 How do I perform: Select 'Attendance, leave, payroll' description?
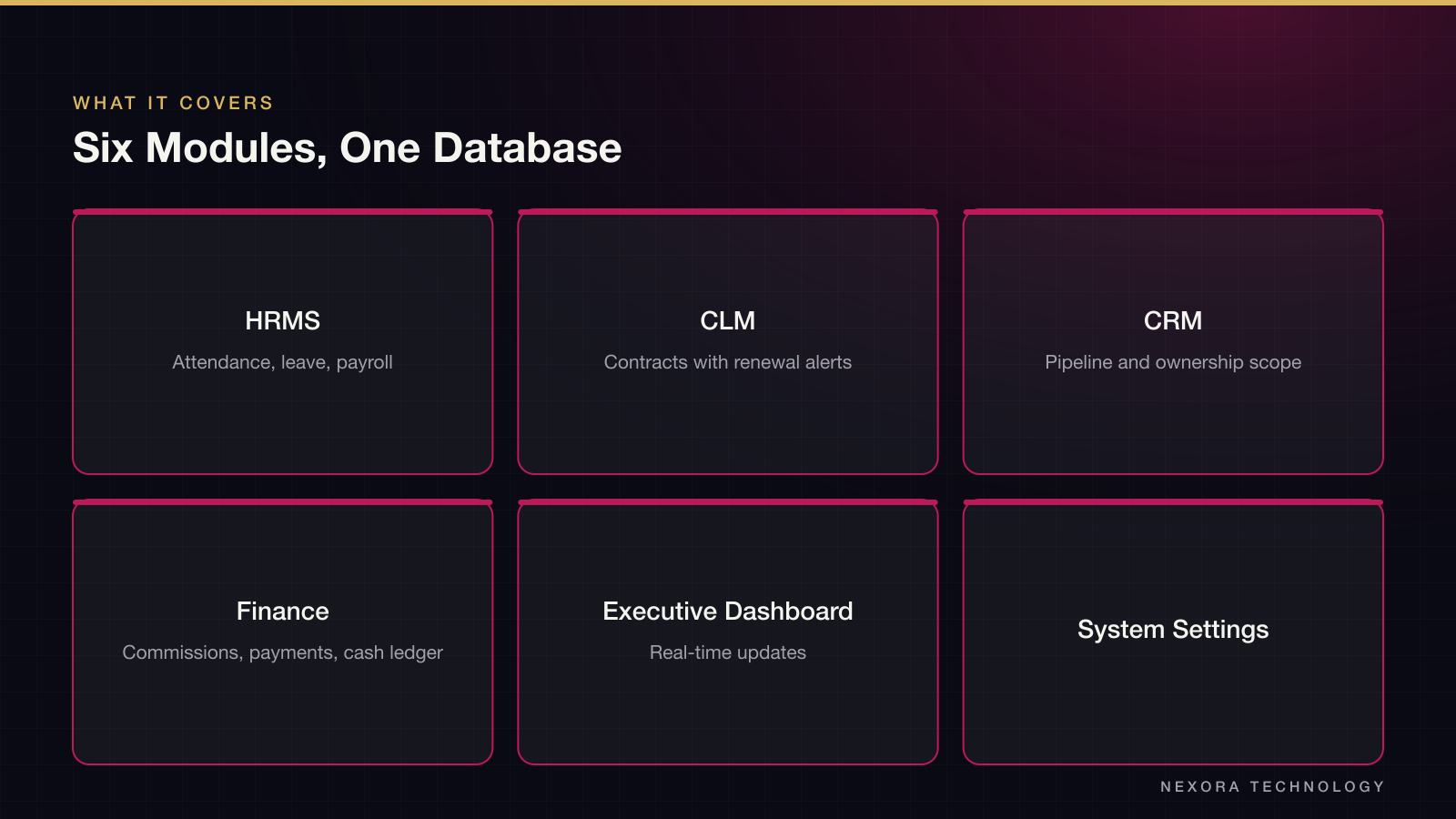point(282,362)
